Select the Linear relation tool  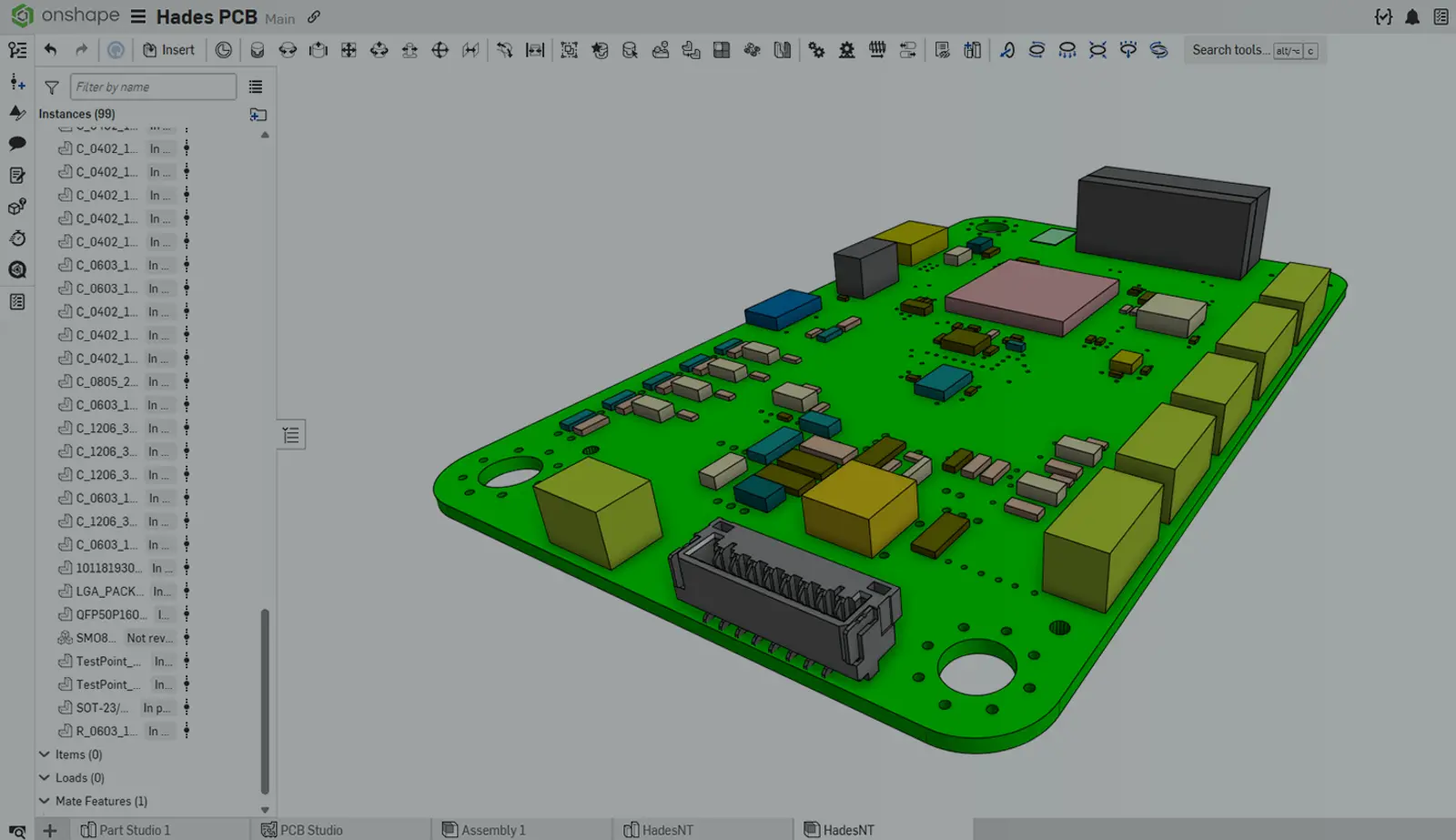907,50
